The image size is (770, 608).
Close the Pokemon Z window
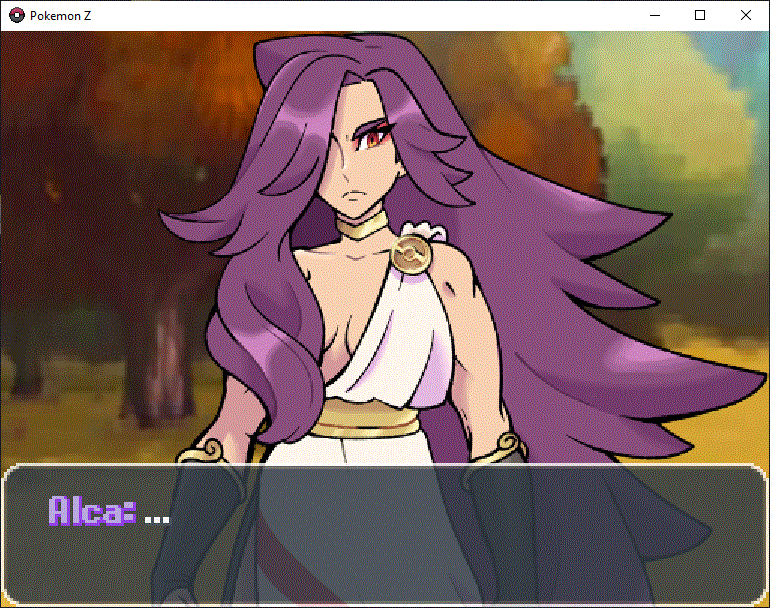pyautogui.click(x=745, y=15)
